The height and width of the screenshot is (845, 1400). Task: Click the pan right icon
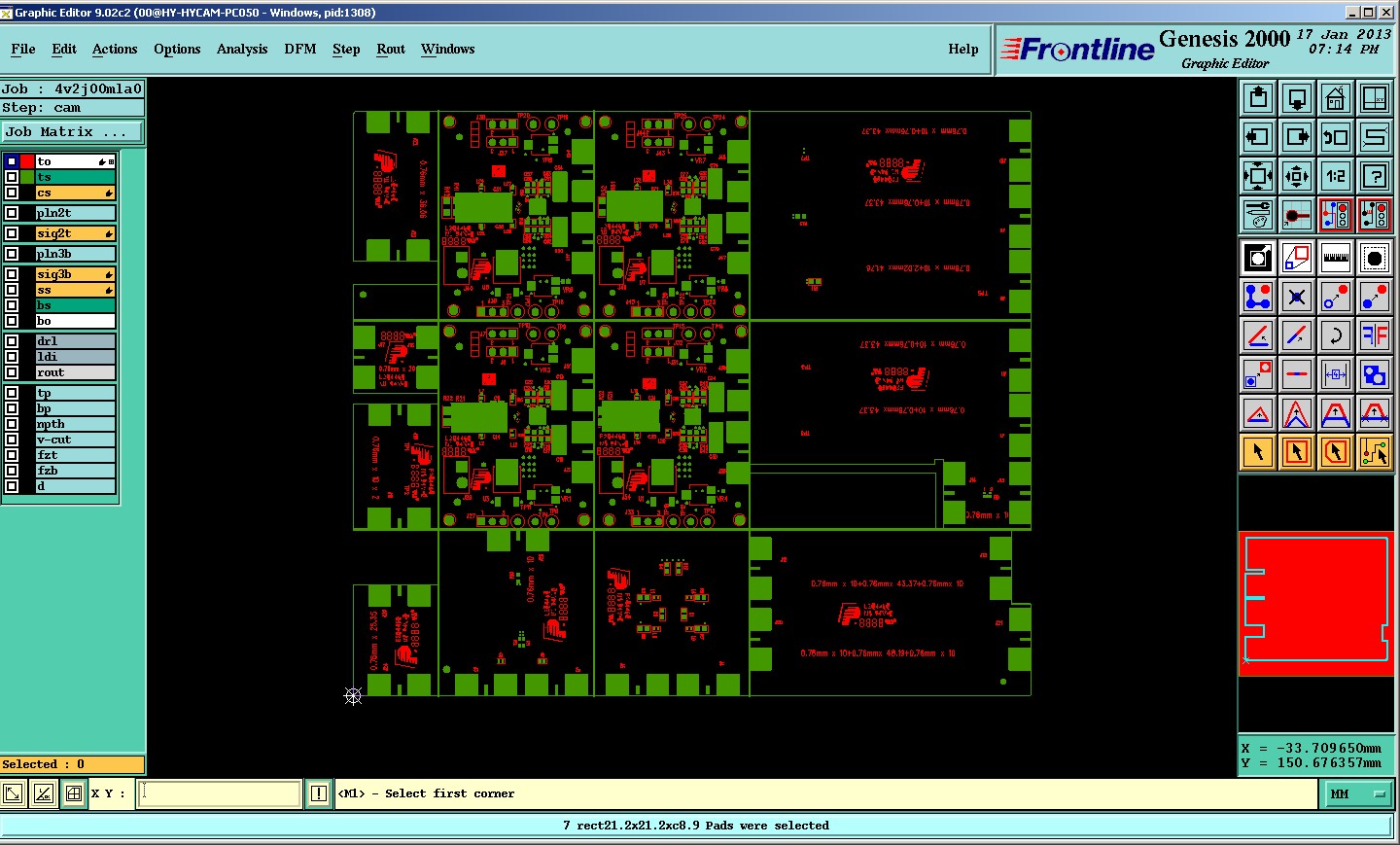pyautogui.click(x=1297, y=137)
